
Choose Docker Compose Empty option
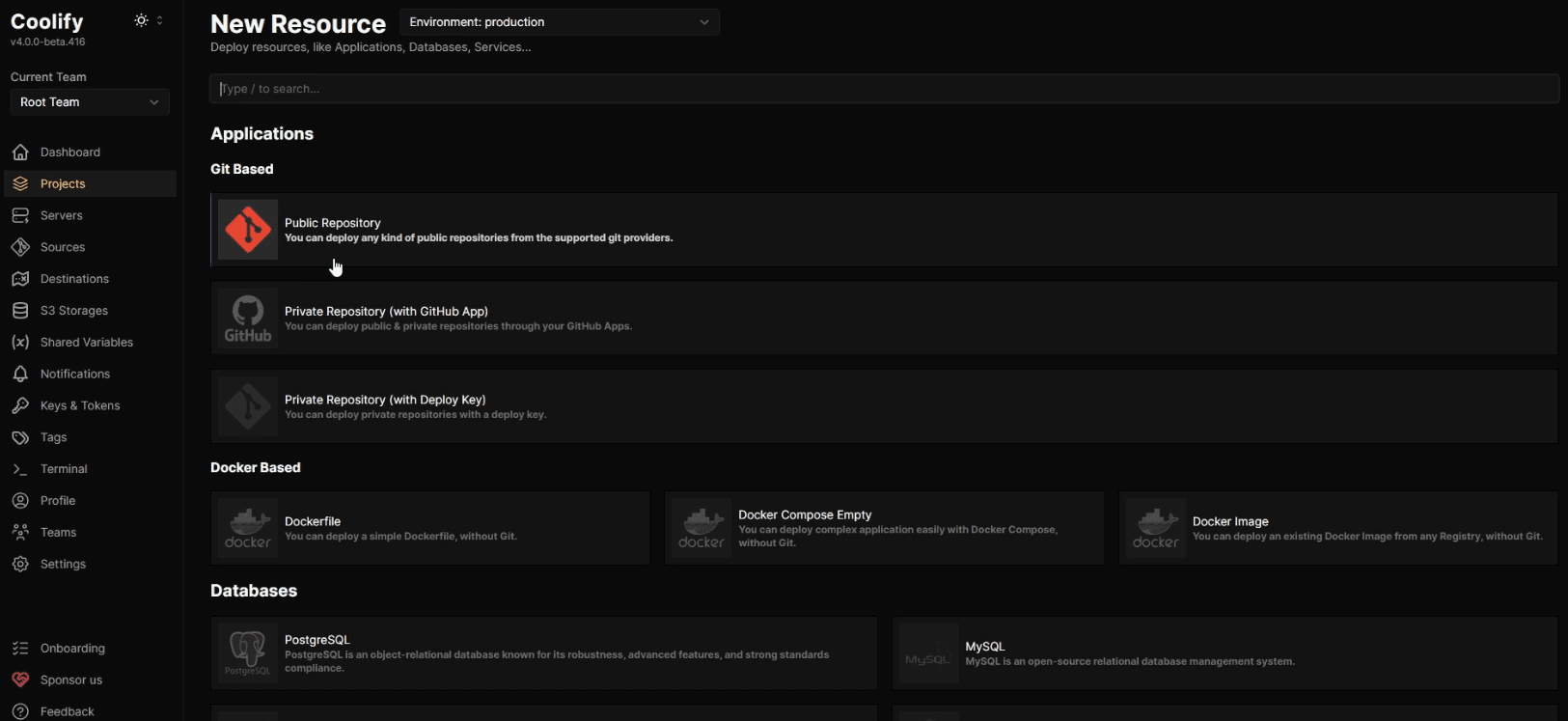coord(884,528)
